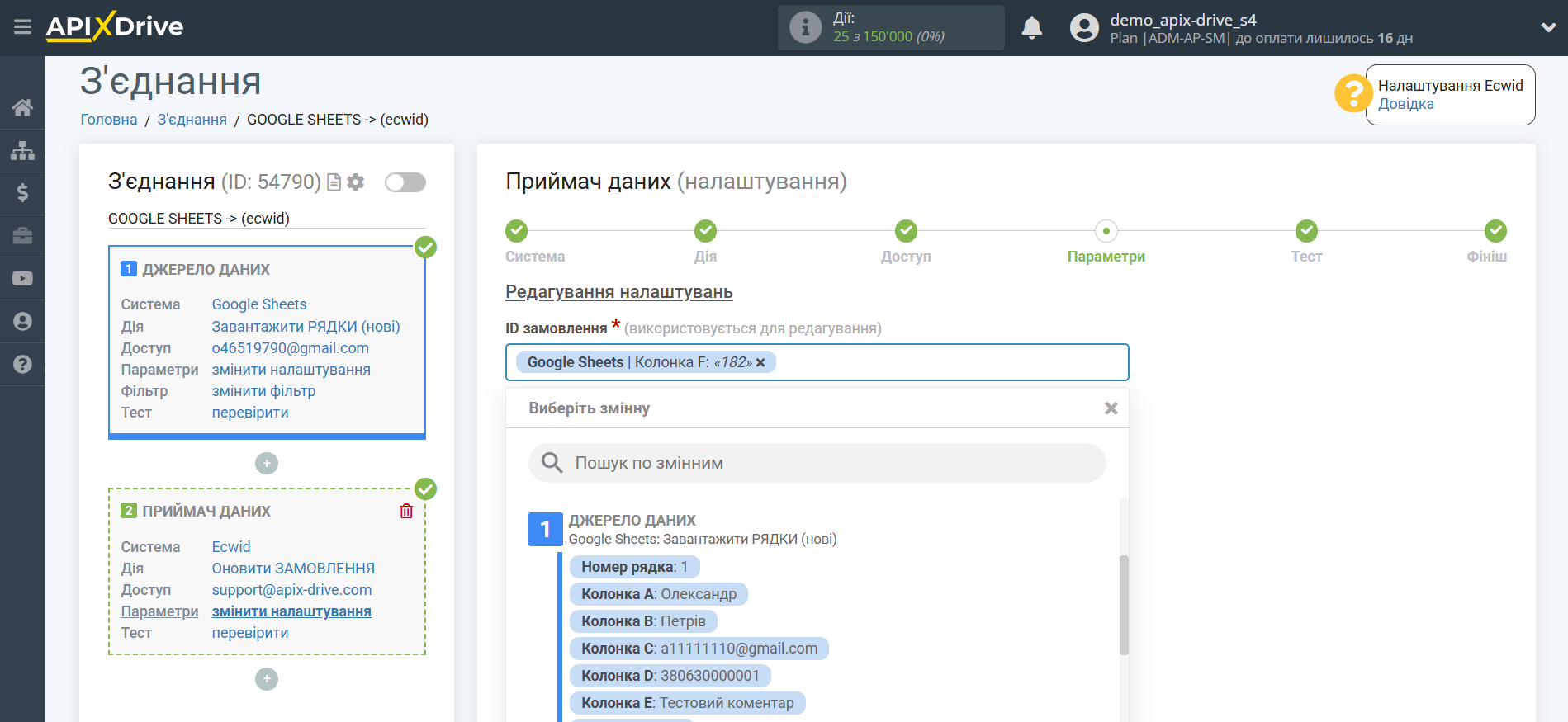Click the actions info icon

pyautogui.click(x=805, y=27)
